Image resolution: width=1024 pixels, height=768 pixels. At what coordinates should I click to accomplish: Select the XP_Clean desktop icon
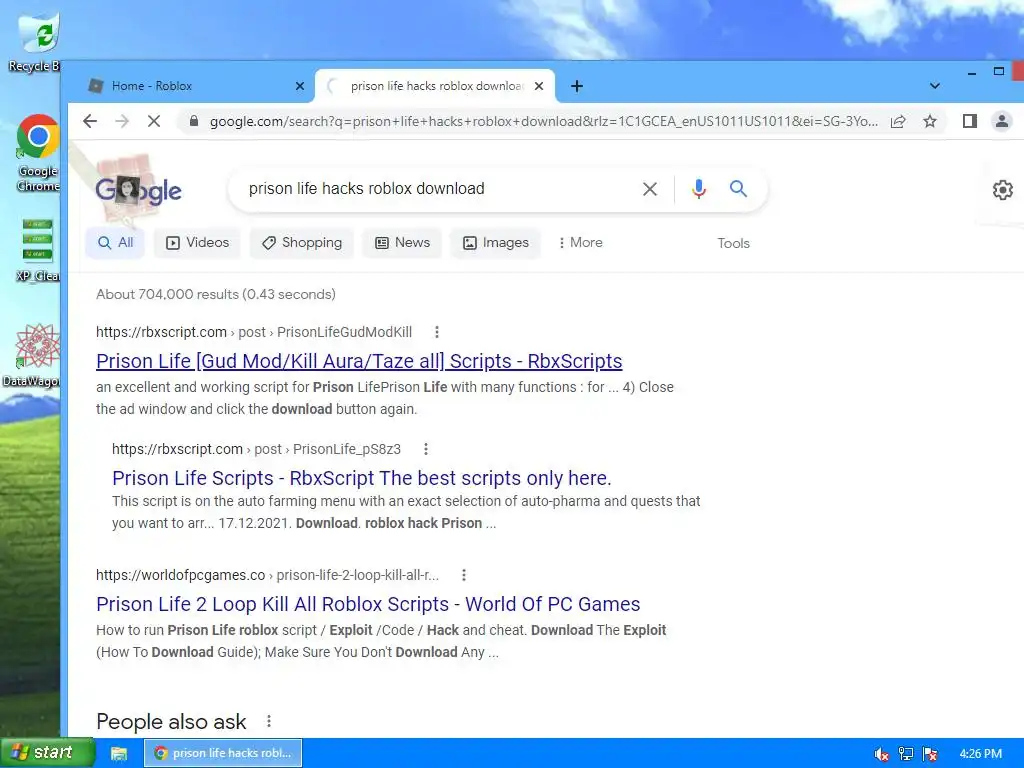(37, 251)
